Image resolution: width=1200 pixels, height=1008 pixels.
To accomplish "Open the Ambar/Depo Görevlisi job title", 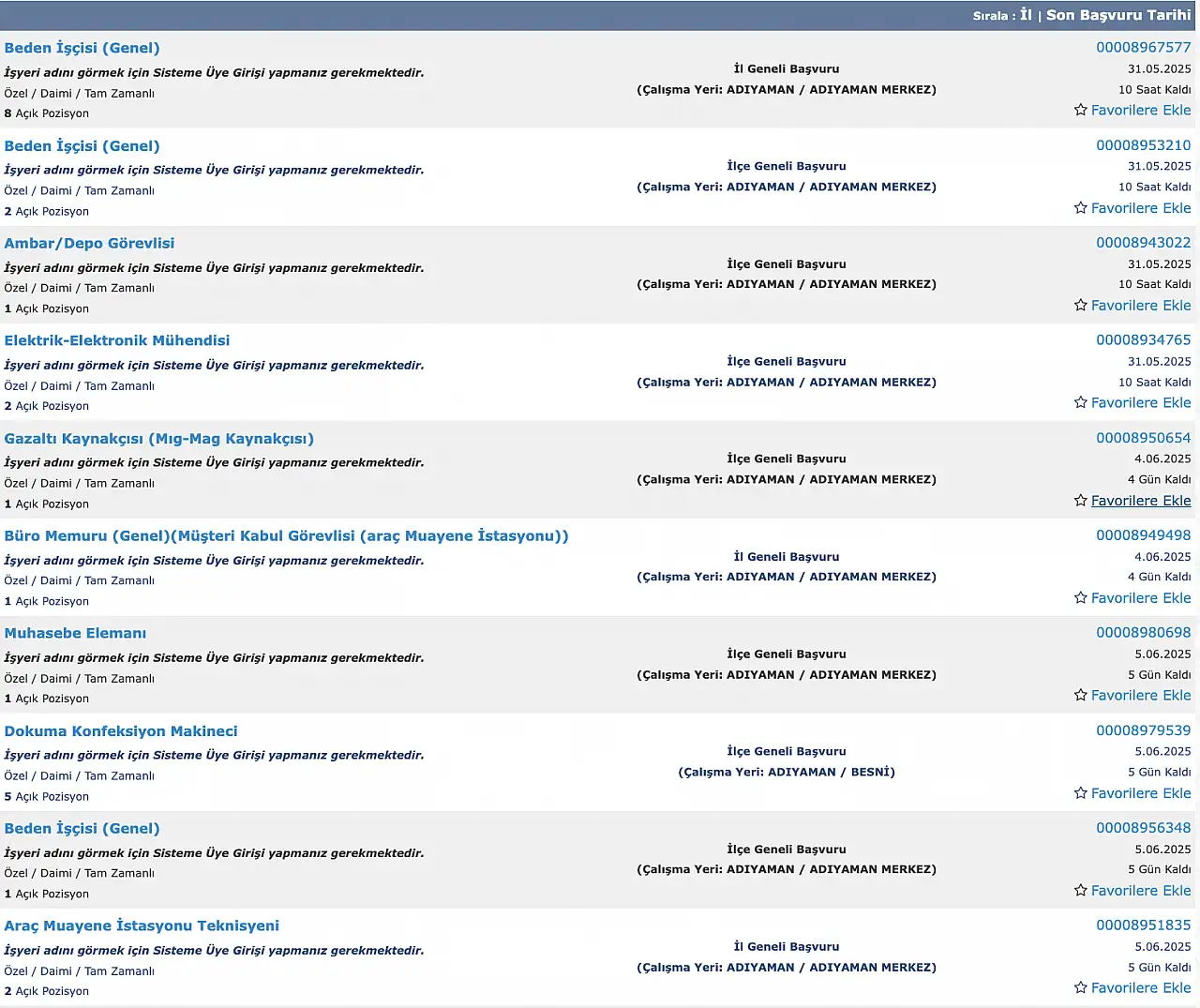I will point(89,243).
